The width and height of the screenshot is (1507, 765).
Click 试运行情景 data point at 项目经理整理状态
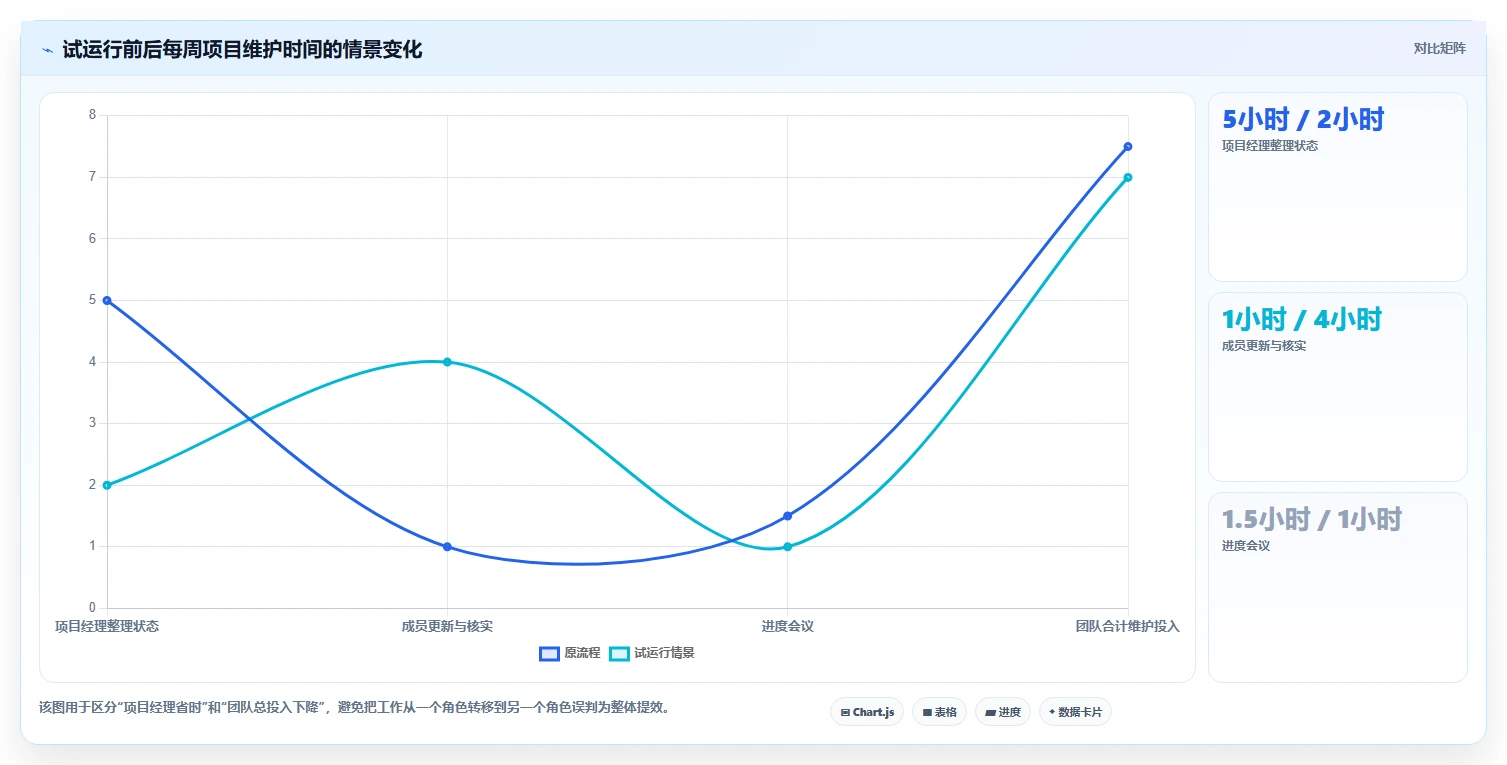click(x=107, y=485)
